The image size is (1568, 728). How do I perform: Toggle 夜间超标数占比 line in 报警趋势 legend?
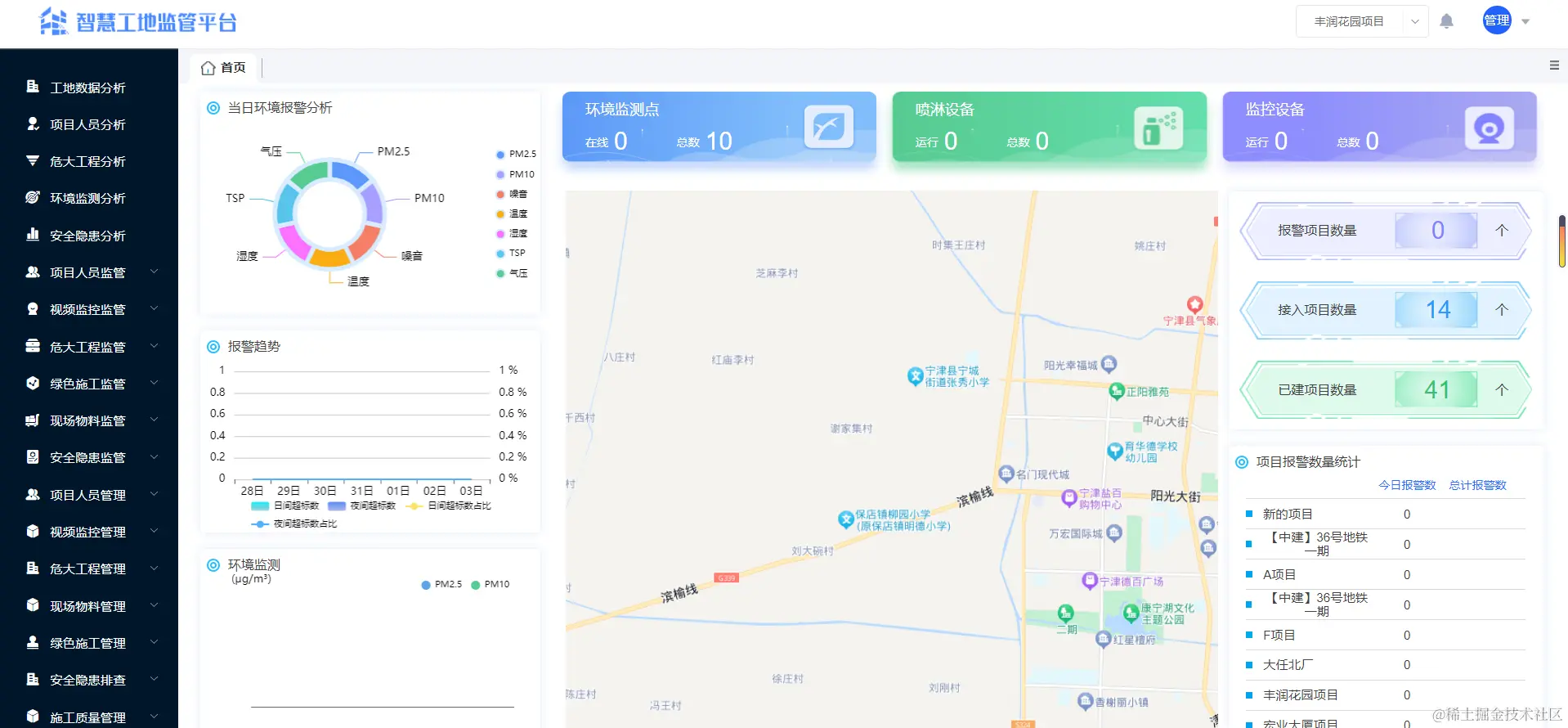(294, 524)
